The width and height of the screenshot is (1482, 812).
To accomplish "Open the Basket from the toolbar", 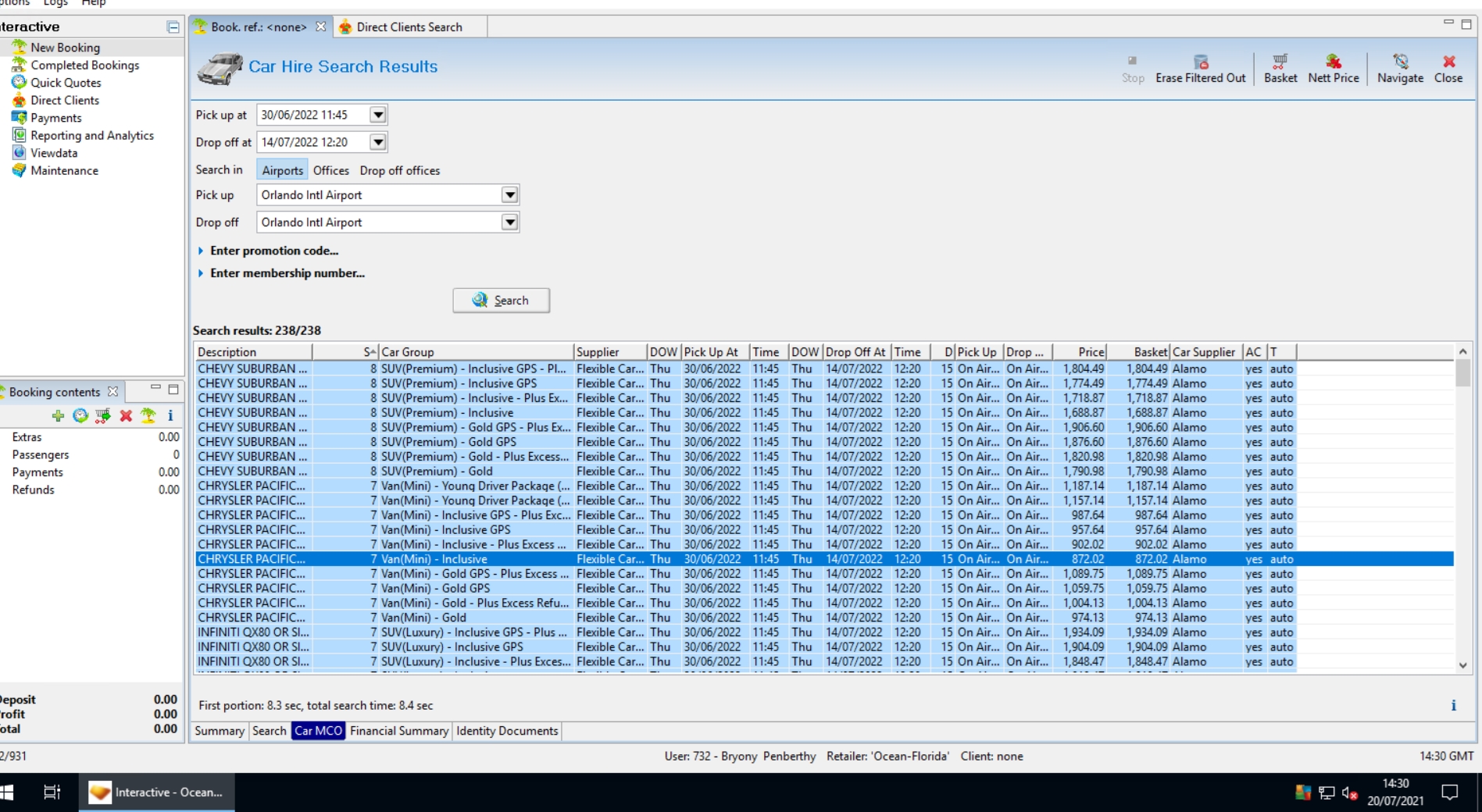I will (1280, 69).
